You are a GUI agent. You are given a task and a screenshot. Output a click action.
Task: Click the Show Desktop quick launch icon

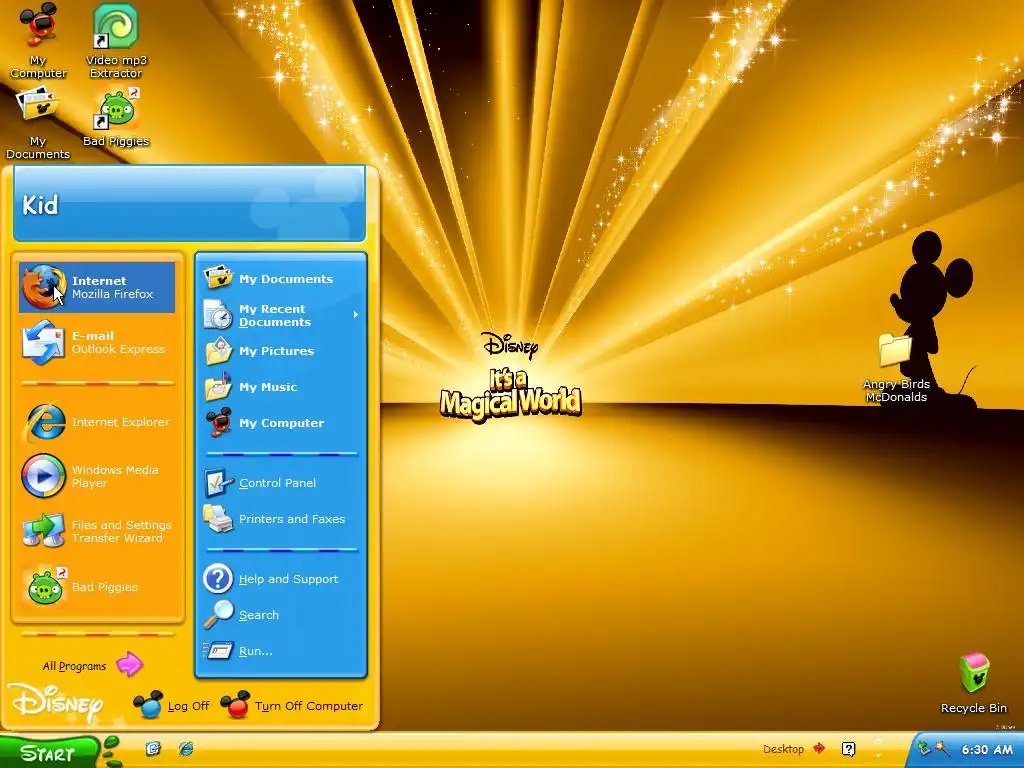(153, 748)
